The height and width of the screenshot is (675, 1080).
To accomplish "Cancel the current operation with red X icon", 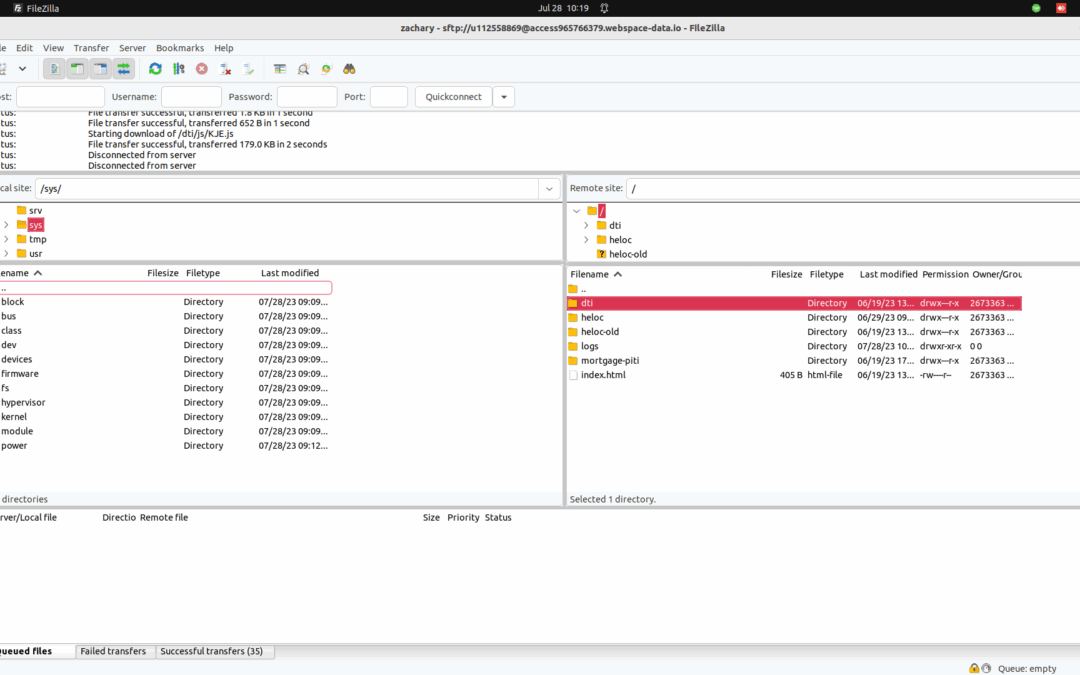I will pyautogui.click(x=202, y=69).
